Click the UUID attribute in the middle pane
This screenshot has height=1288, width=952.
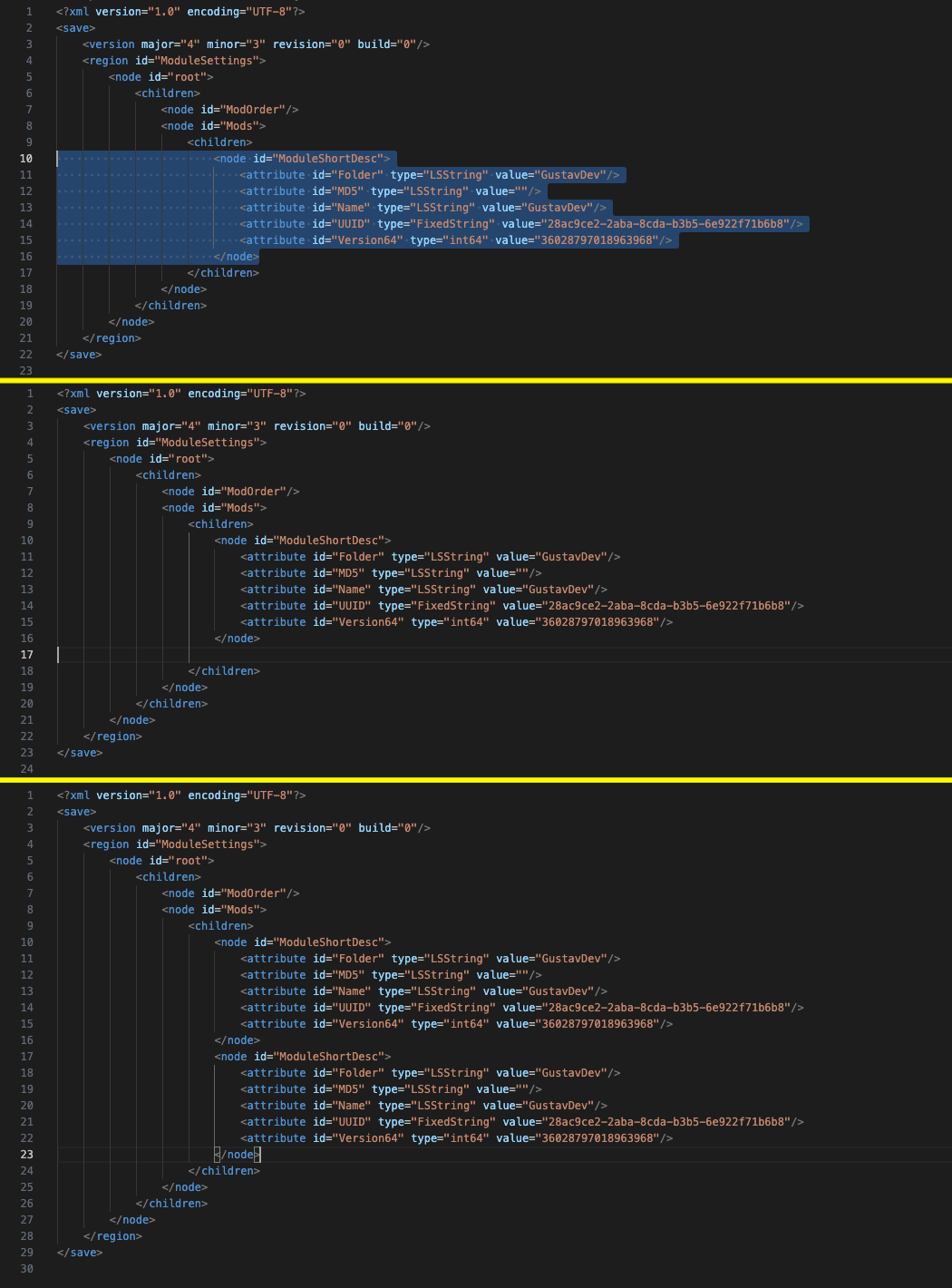(x=522, y=606)
